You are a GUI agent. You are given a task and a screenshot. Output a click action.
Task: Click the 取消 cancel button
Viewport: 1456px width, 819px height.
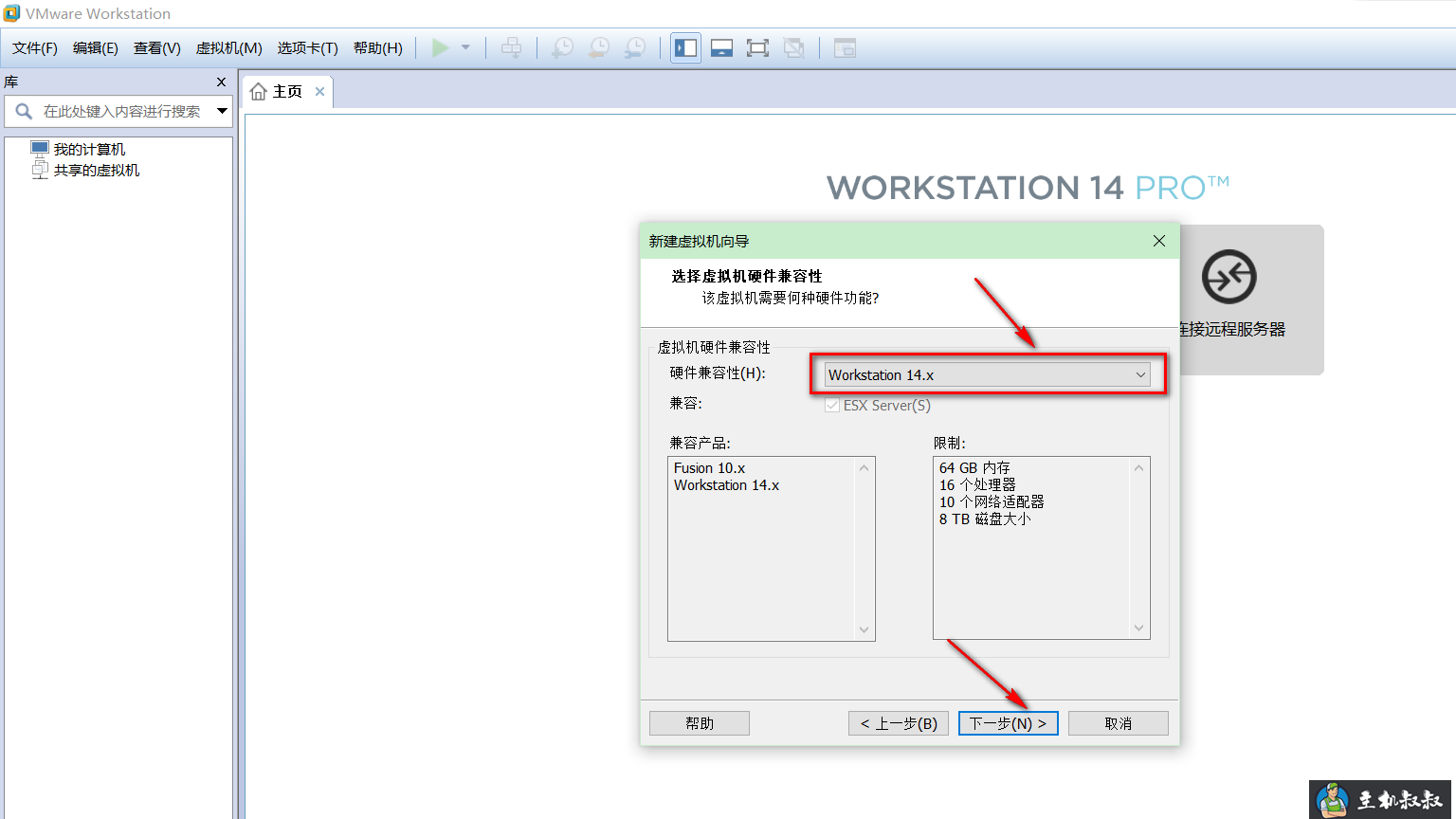point(1118,723)
